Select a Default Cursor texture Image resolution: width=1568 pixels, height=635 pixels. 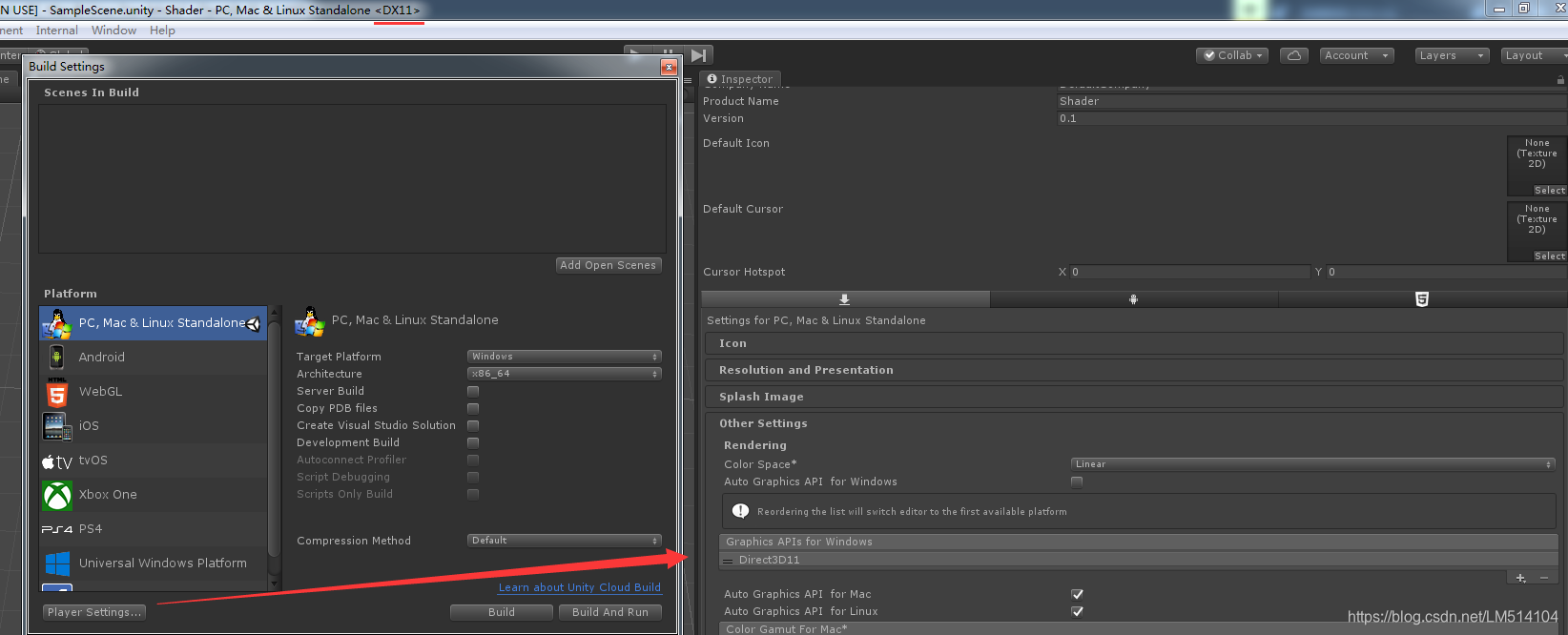click(x=1550, y=256)
